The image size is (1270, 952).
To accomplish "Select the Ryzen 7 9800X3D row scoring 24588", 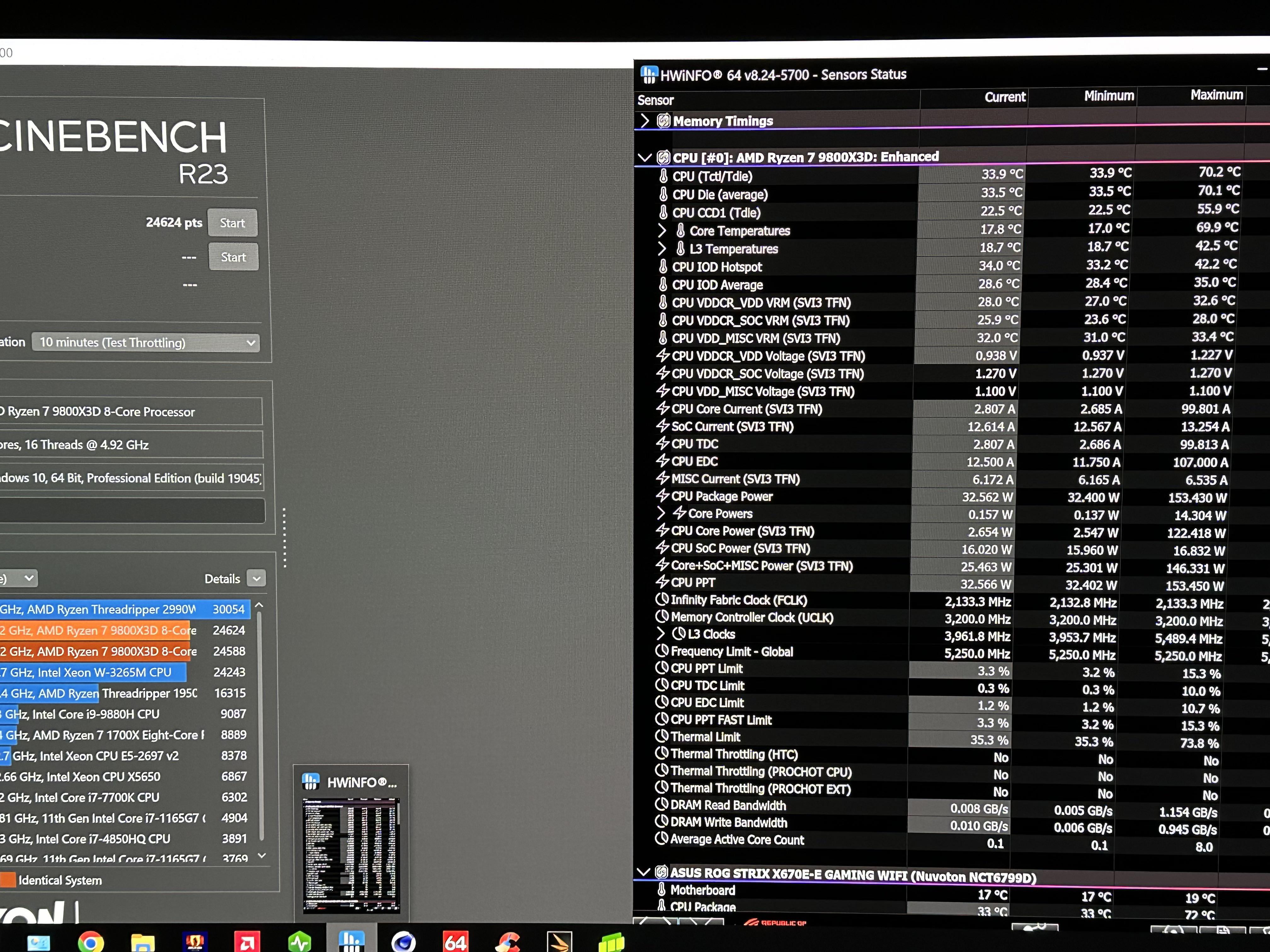I will tap(125, 651).
